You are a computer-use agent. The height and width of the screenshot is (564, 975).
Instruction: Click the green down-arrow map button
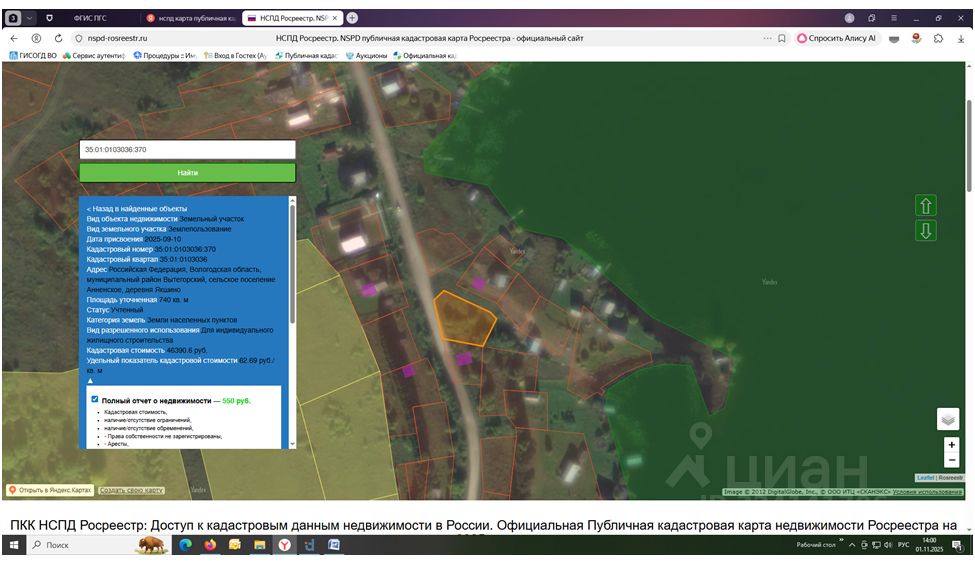click(x=925, y=231)
